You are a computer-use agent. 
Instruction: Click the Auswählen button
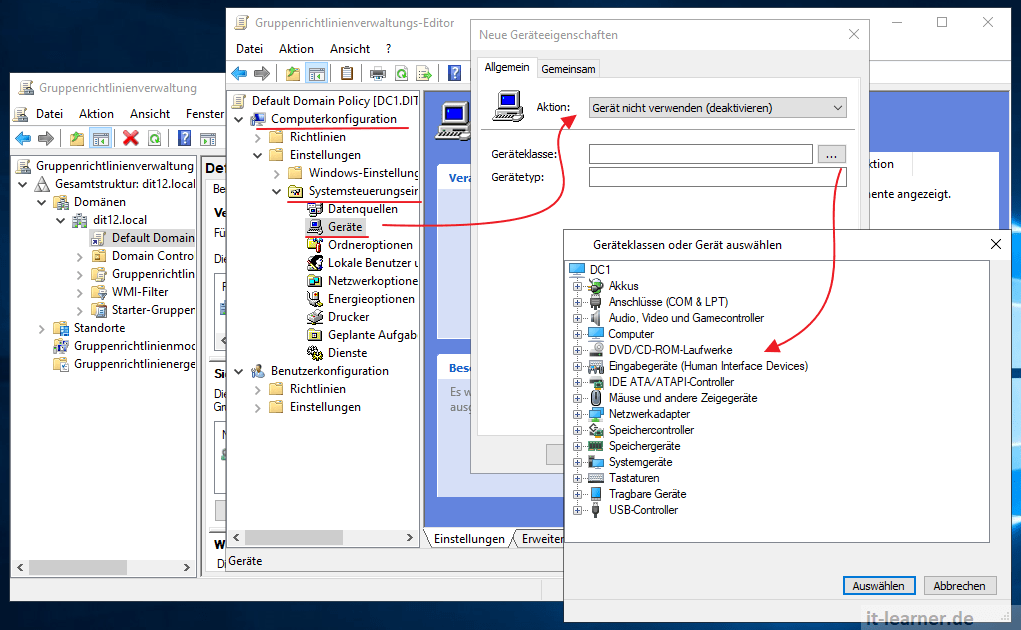[878, 586]
